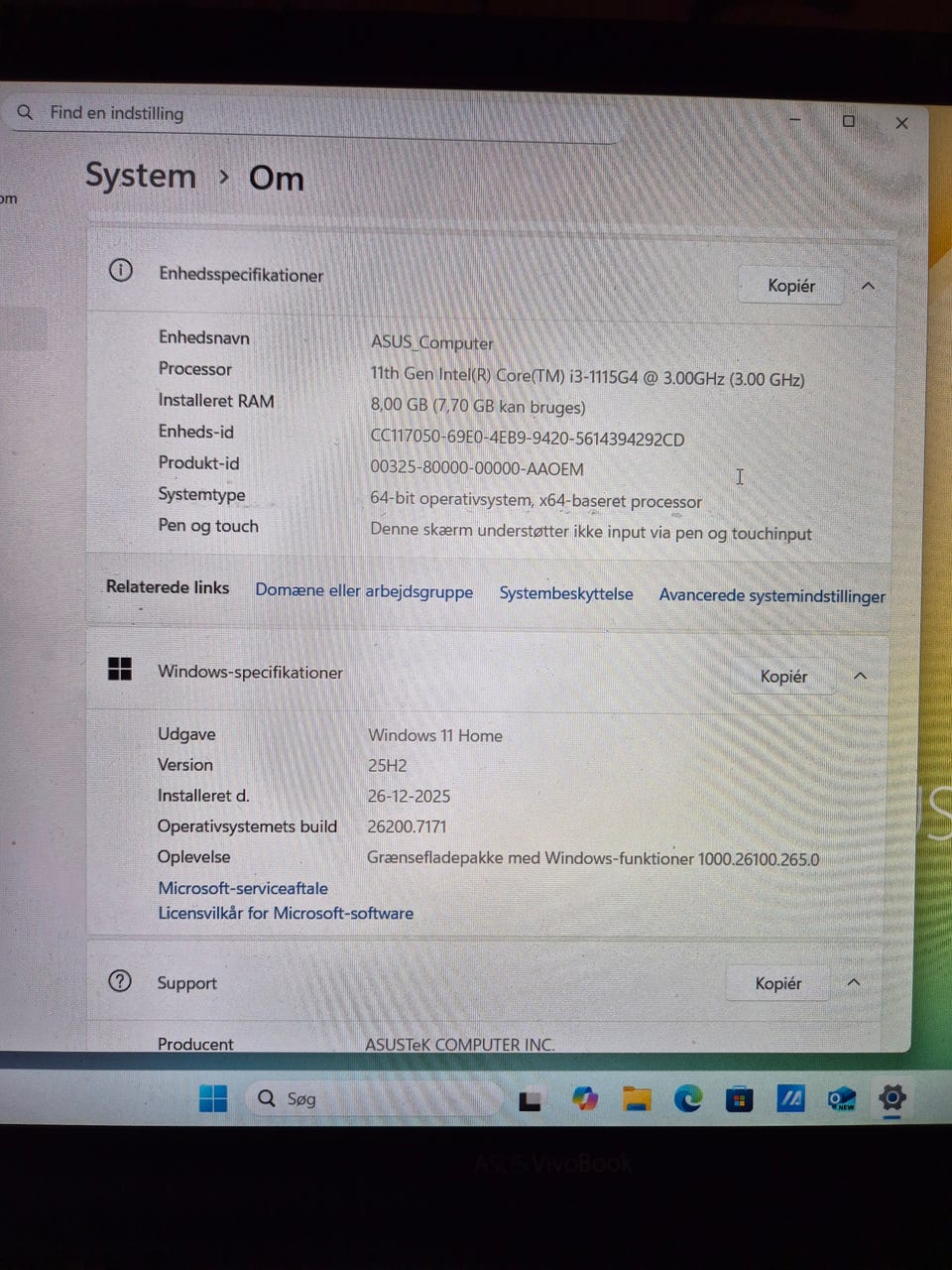Click the Om breadcrumb title
The image size is (952, 1270).
click(x=276, y=178)
